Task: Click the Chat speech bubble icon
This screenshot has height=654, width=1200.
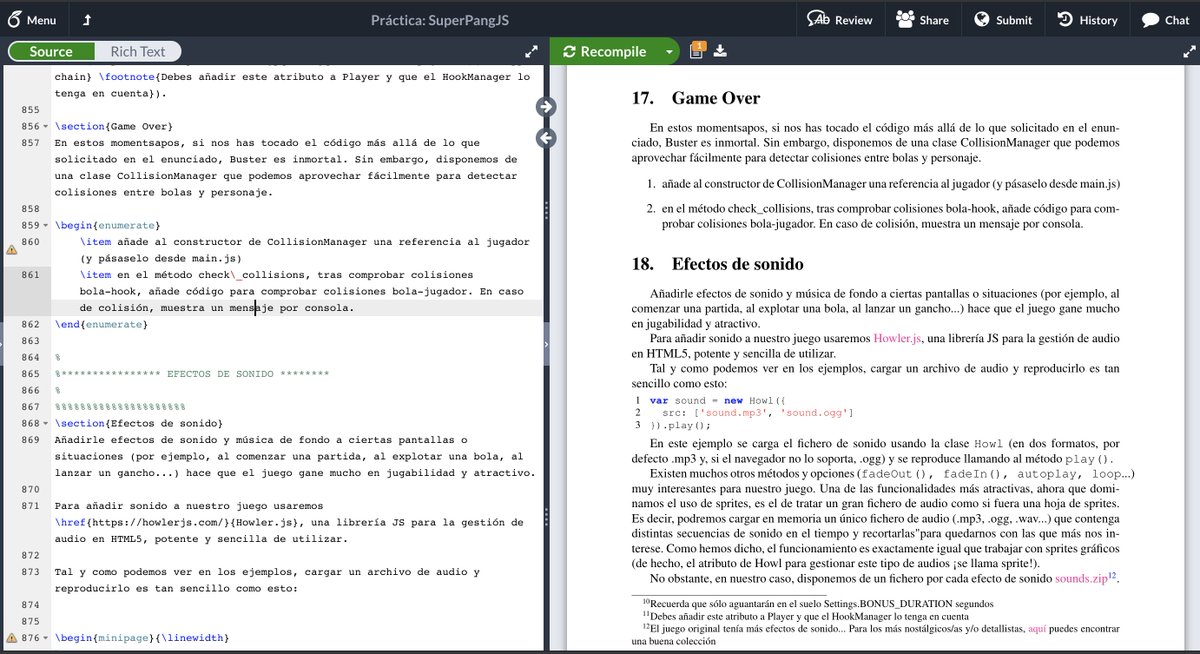Action: point(1151,20)
